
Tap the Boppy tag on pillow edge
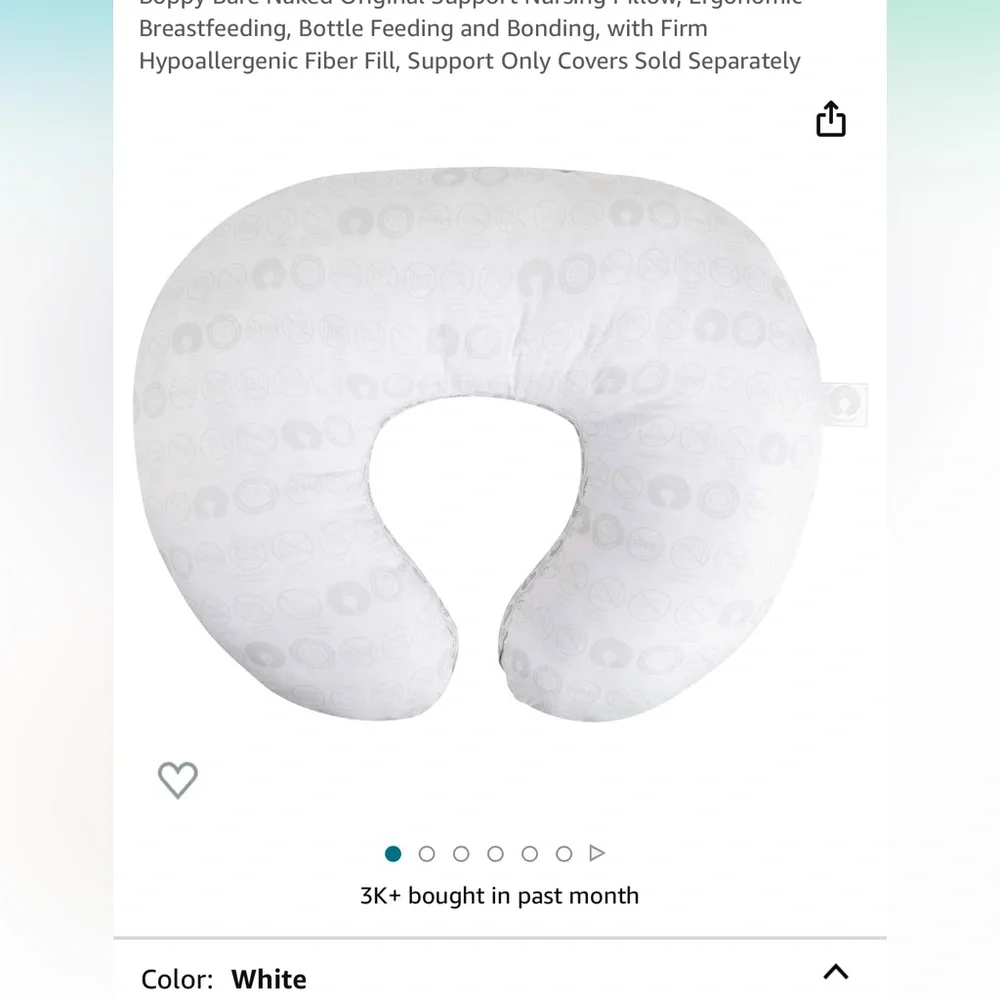coord(846,404)
